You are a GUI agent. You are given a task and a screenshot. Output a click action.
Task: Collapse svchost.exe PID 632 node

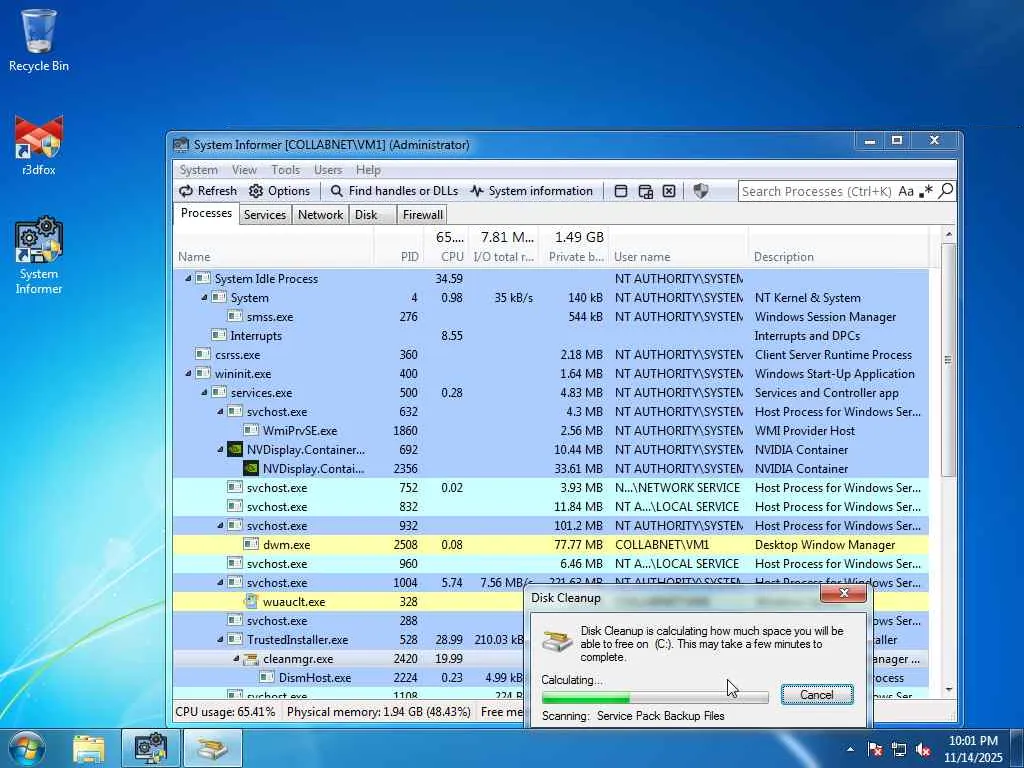pyautogui.click(x=220, y=411)
